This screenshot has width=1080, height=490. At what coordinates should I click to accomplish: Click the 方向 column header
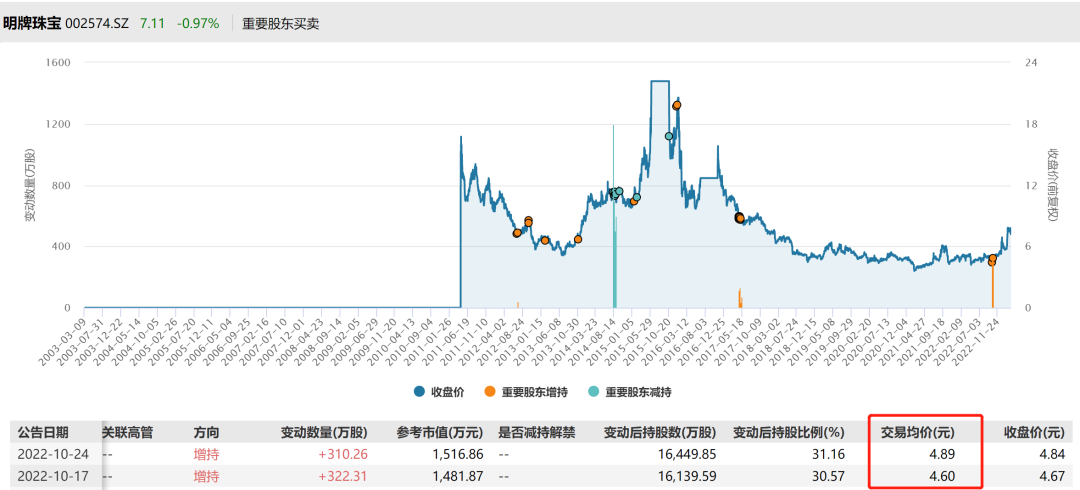pos(206,432)
